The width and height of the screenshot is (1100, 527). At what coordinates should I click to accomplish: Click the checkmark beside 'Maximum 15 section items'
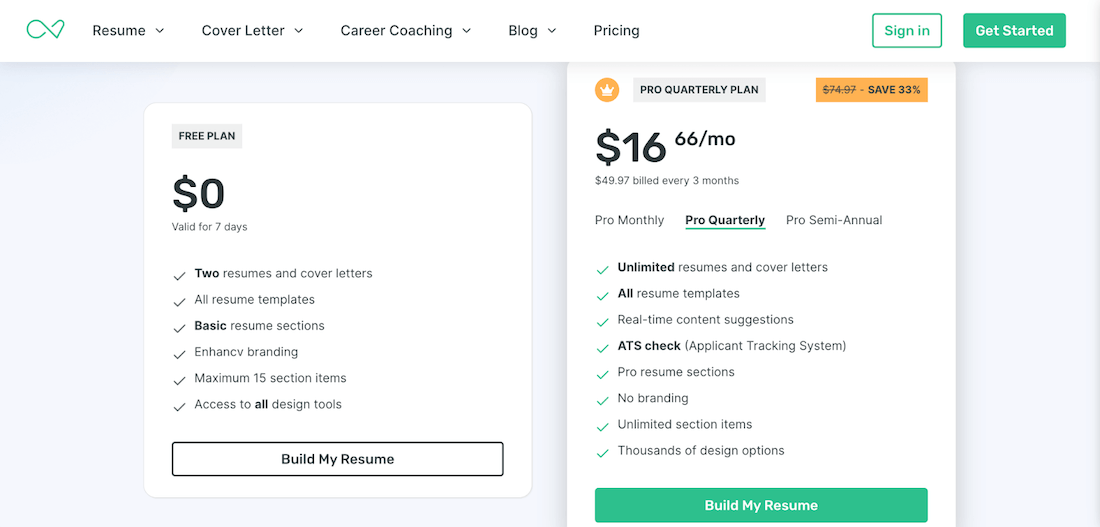179,380
